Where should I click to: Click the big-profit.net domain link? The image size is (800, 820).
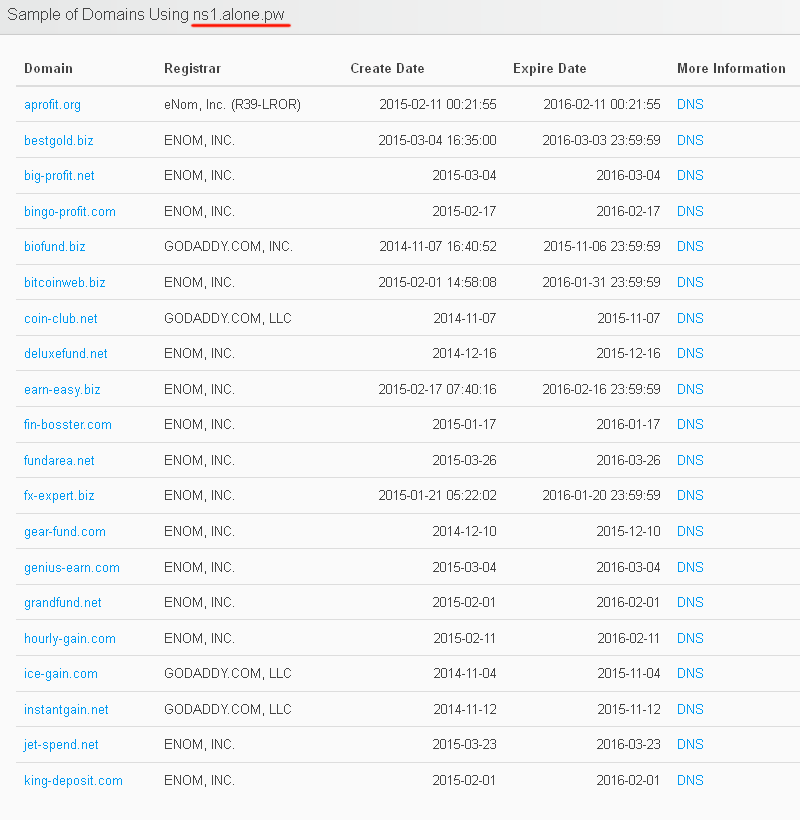59,175
